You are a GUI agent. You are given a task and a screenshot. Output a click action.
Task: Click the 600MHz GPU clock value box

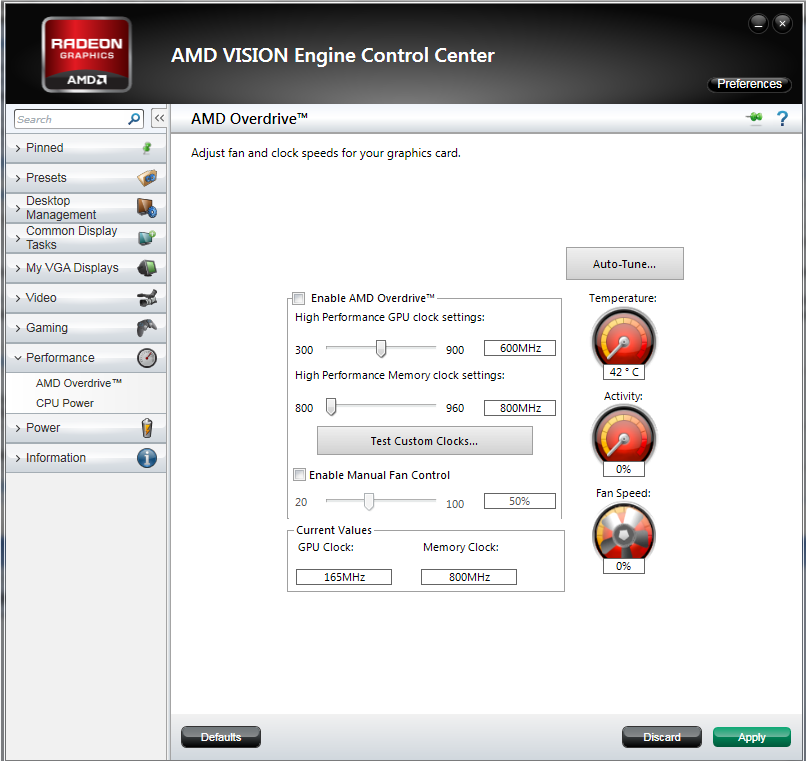[520, 348]
